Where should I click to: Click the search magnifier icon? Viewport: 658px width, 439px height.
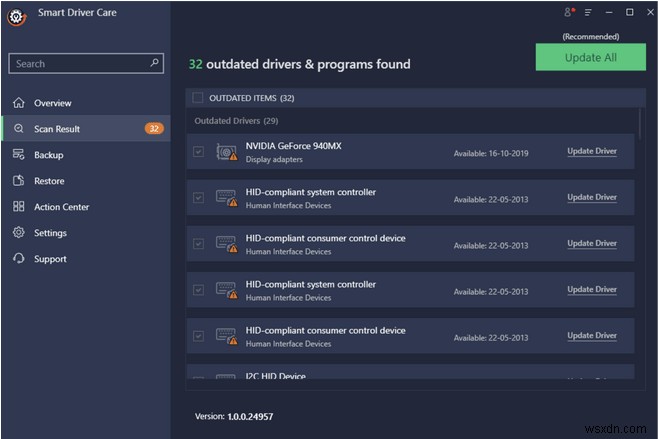[155, 63]
